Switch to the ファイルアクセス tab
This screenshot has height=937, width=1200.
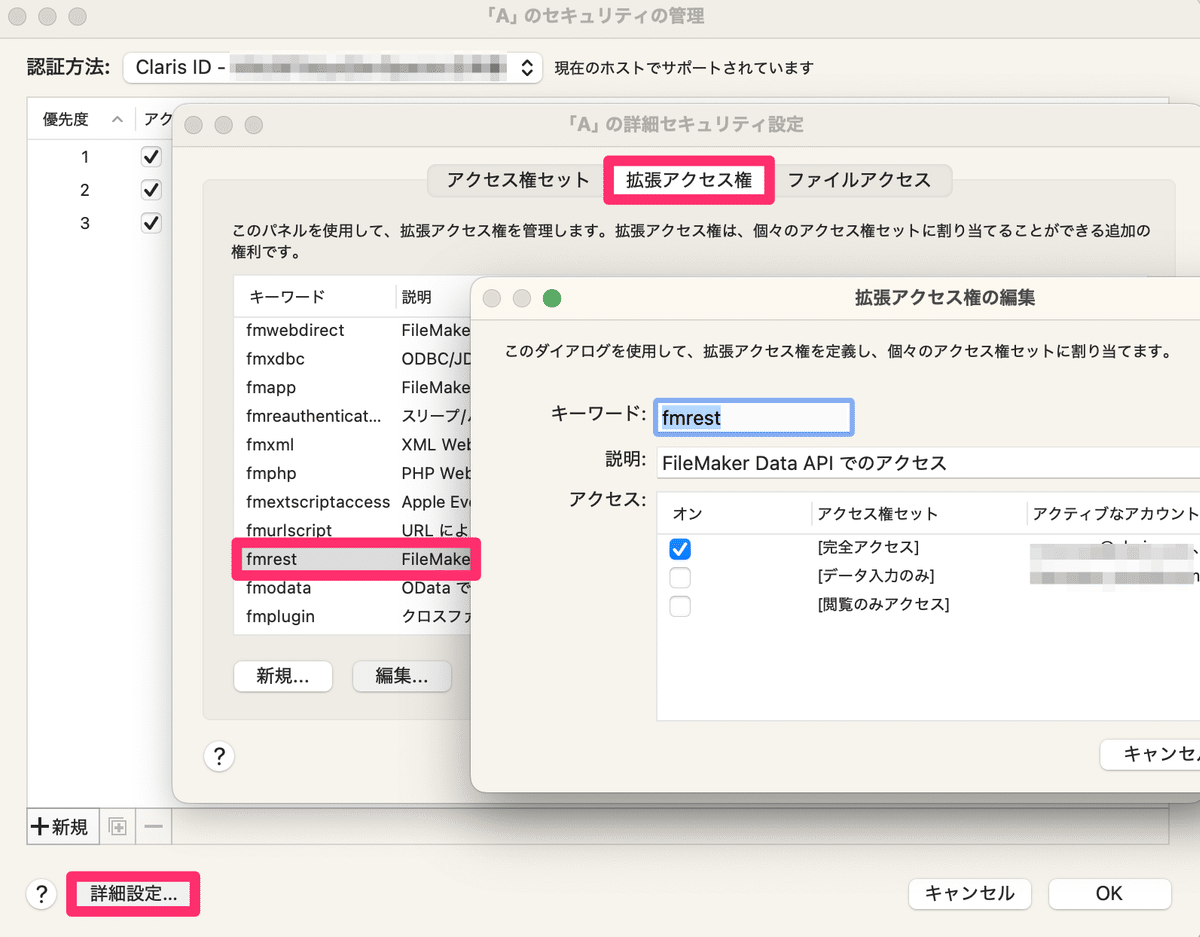[x=862, y=180]
